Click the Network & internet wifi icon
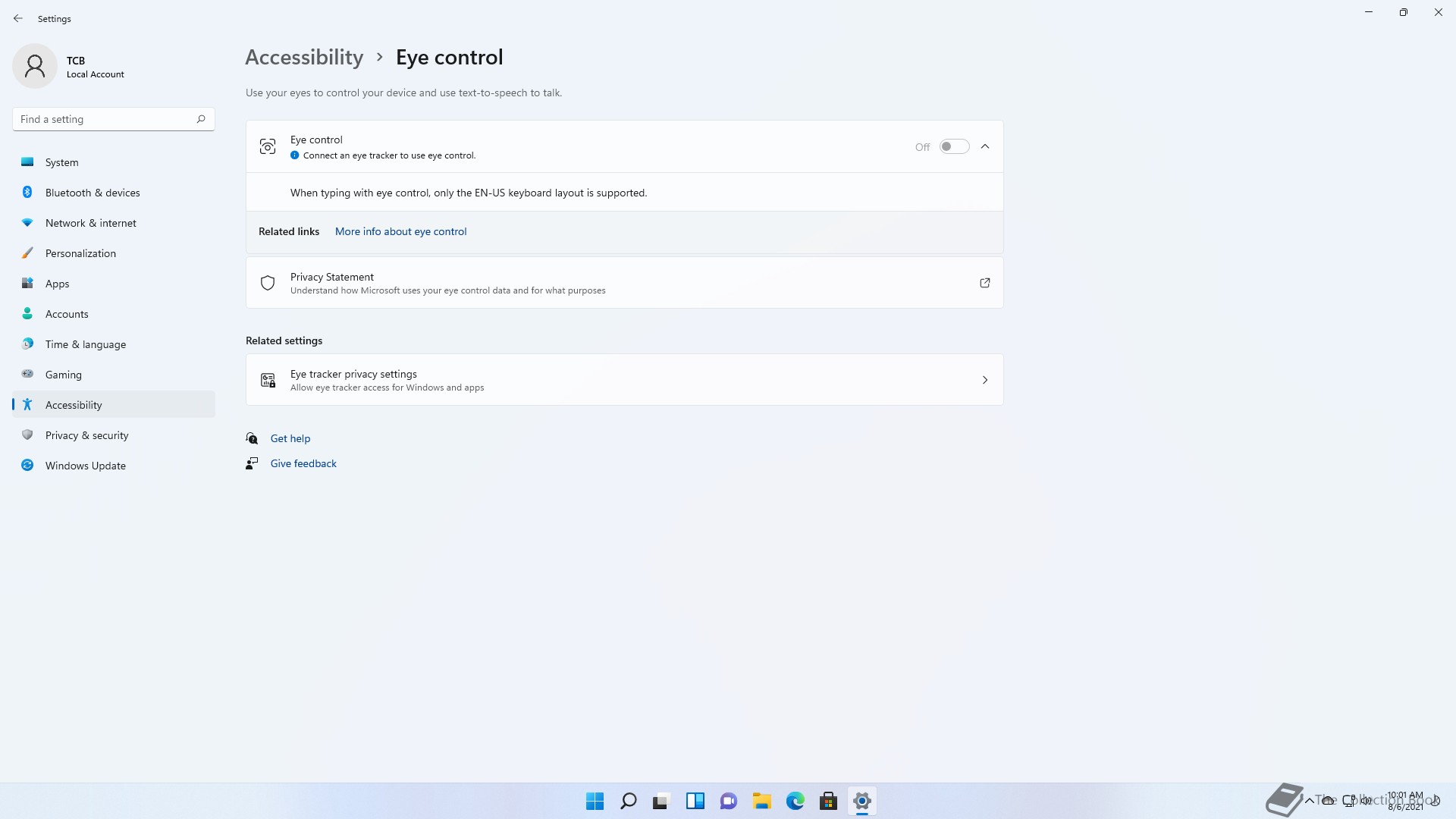This screenshot has width=1456, height=819. [27, 223]
